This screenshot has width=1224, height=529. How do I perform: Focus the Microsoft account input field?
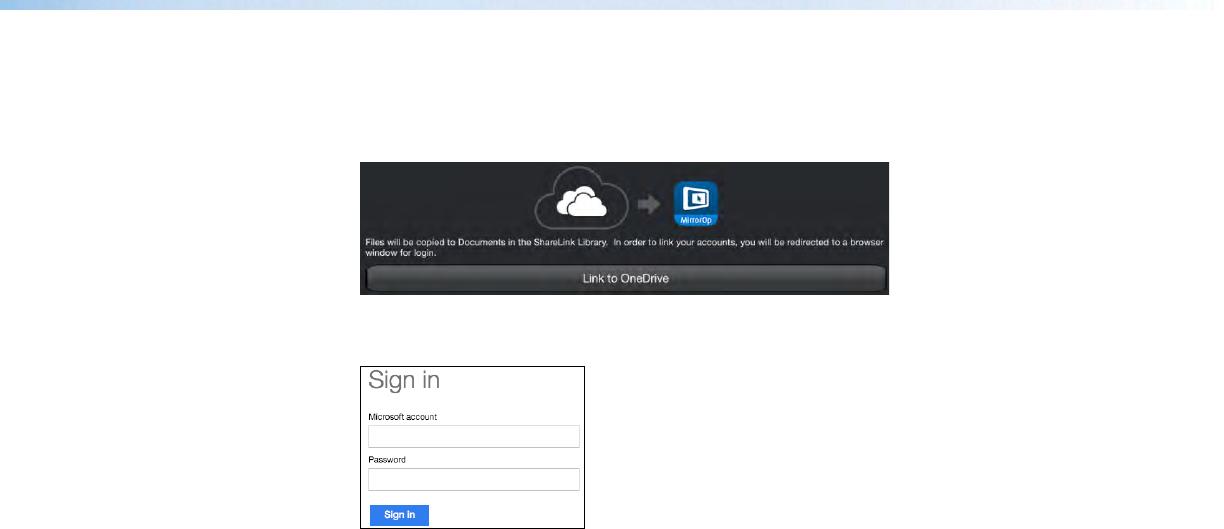tap(474, 436)
